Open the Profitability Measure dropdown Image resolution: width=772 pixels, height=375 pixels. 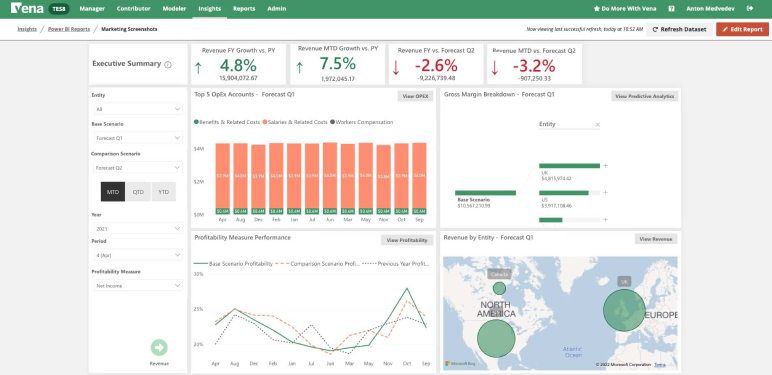click(x=138, y=285)
